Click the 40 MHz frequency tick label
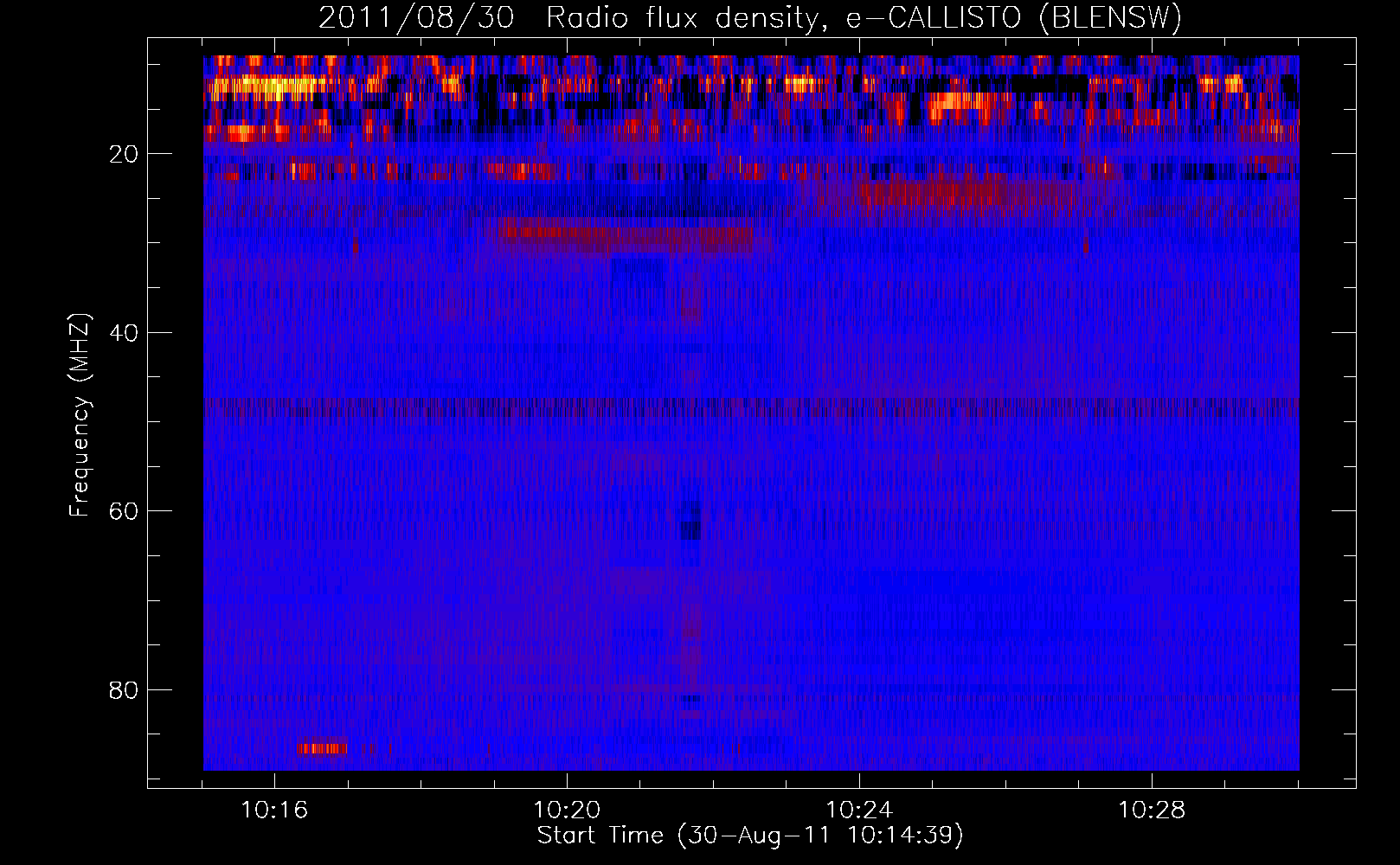 click(x=124, y=333)
